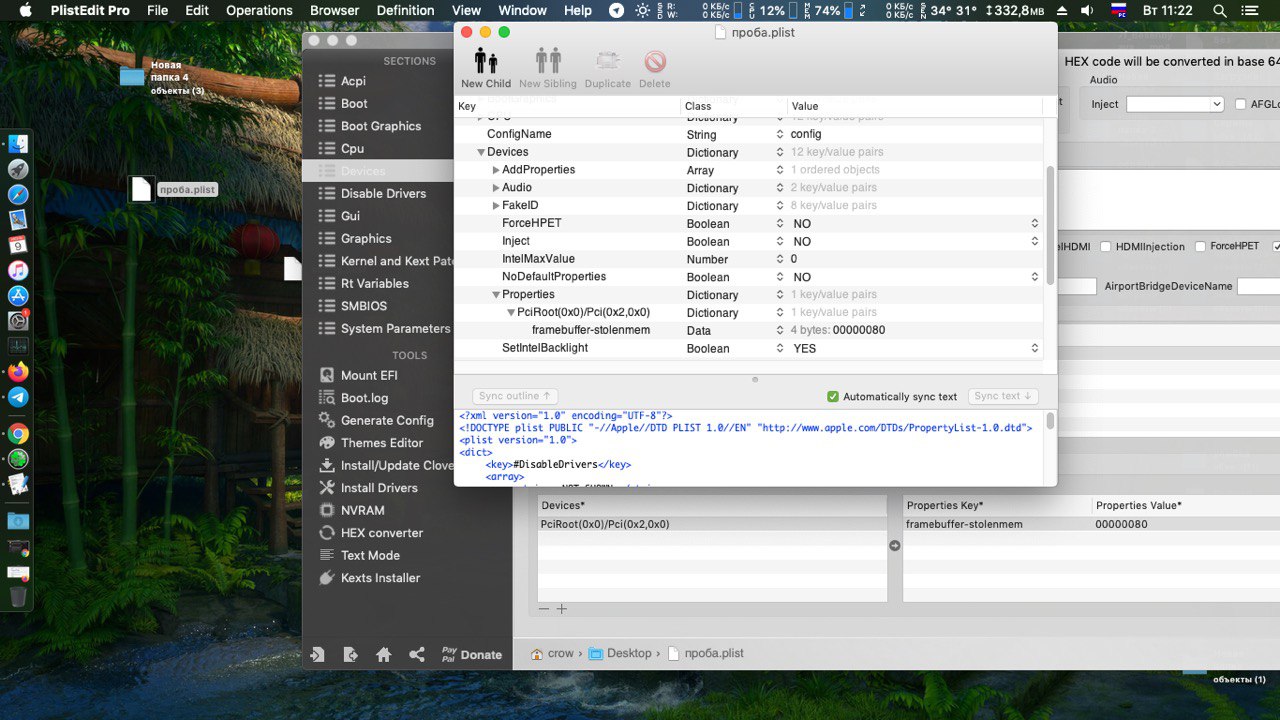Toggle the AFGLowPowerState checkbox beside the Audio Inject box

(1241, 104)
